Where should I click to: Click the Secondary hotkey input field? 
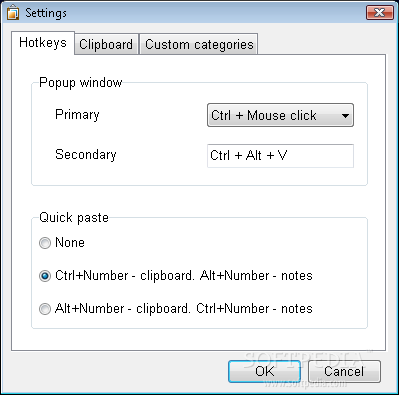point(280,156)
